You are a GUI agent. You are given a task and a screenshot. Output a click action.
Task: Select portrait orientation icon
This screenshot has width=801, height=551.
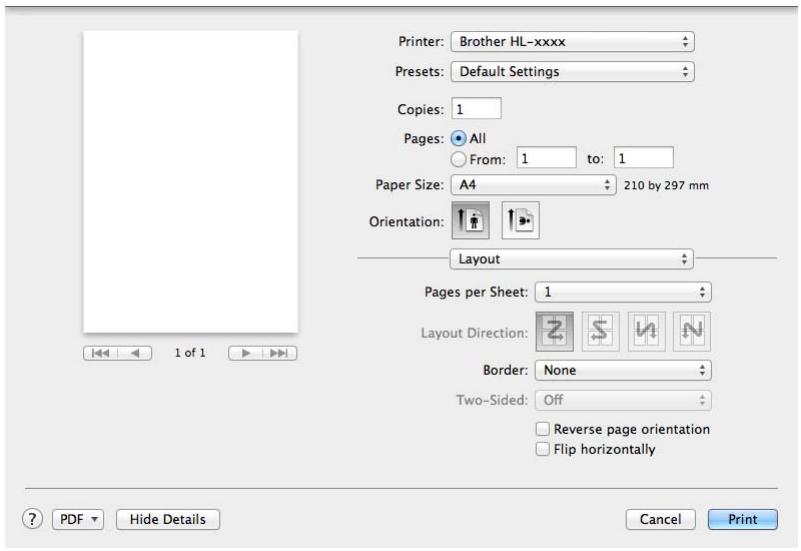pos(470,221)
